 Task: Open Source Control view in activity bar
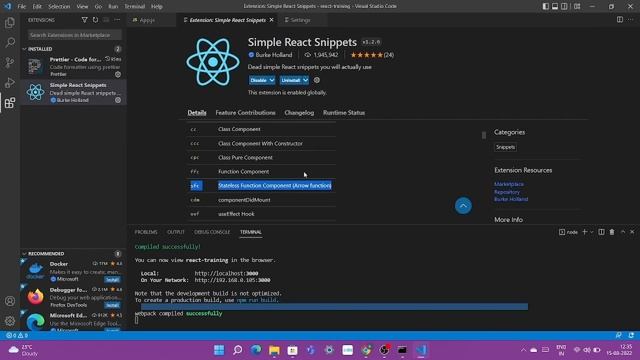(10, 62)
